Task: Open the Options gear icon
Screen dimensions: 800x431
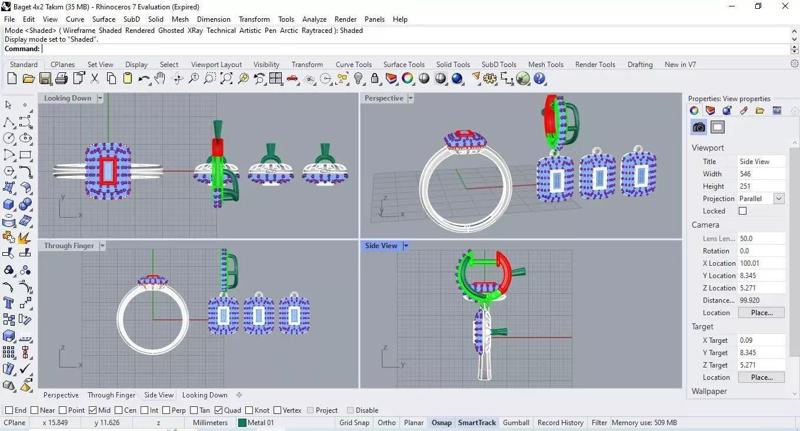Action: tap(490, 79)
